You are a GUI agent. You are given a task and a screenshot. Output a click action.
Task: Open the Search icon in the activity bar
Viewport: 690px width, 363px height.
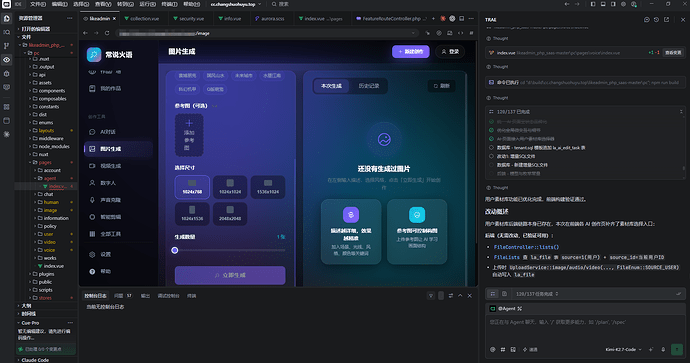[x=7, y=32]
